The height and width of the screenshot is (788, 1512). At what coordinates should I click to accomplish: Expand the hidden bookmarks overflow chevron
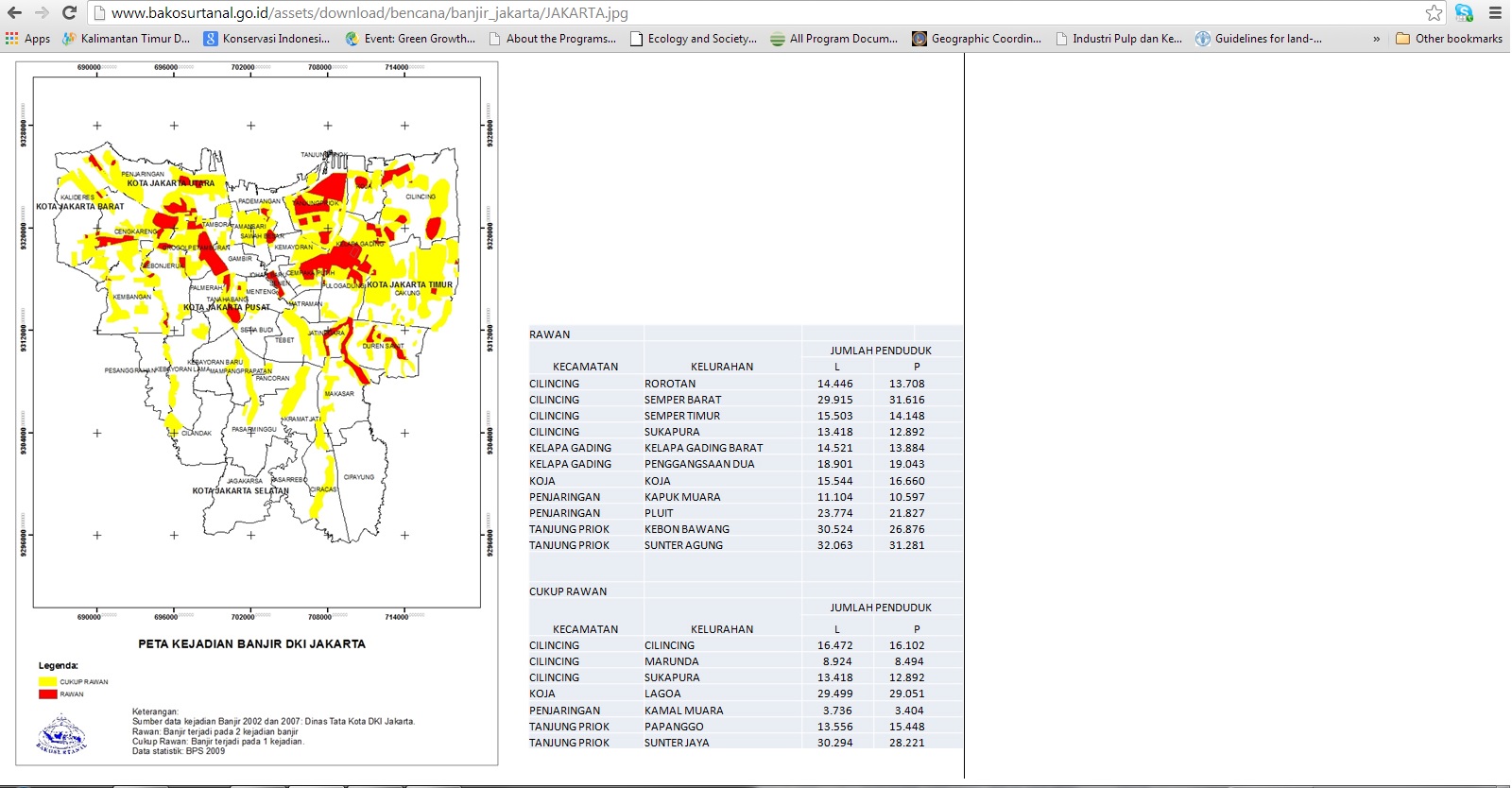tap(1376, 39)
